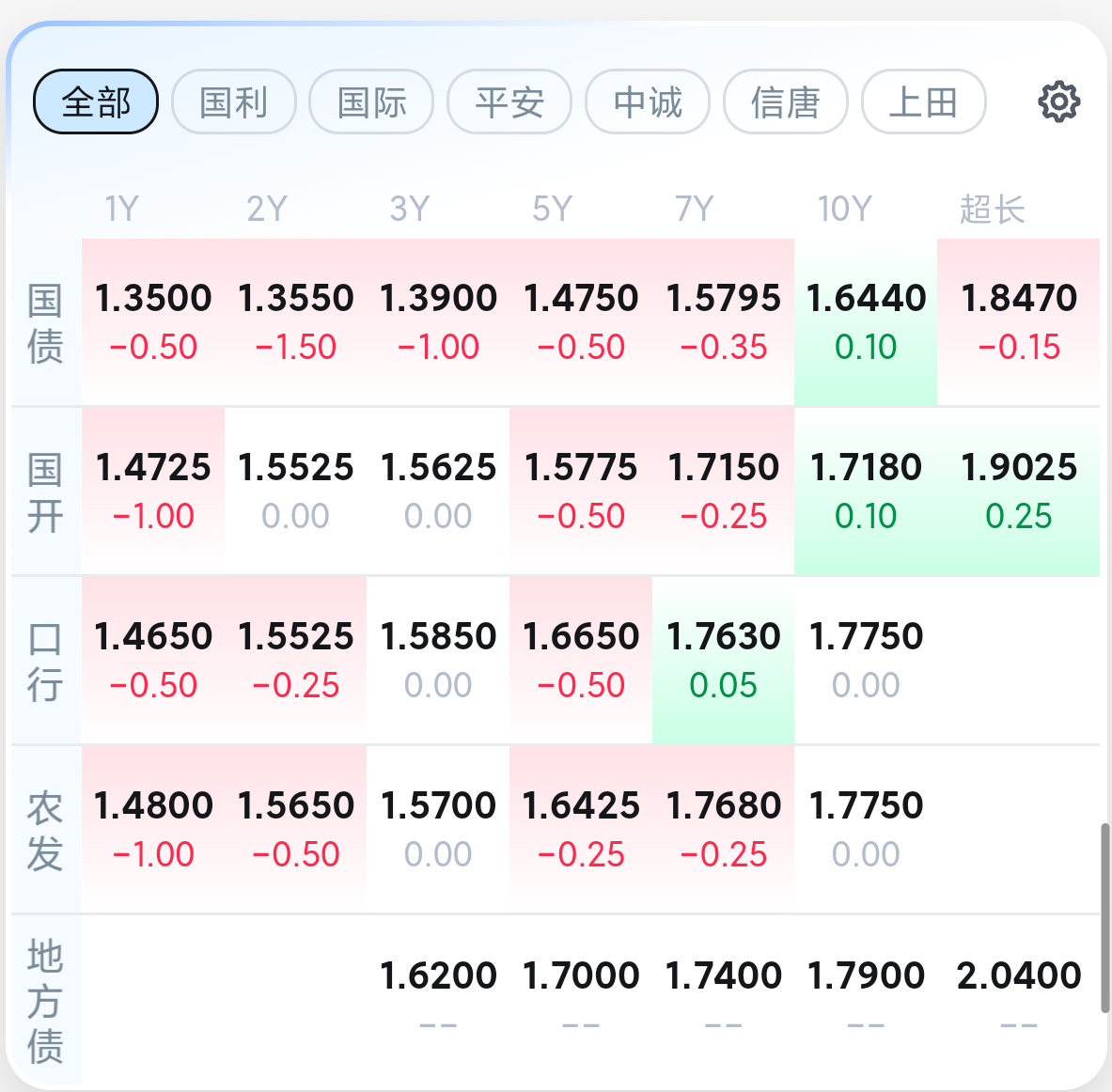Open the 国债 row label
This screenshot has width=1112, height=1092.
click(x=45, y=323)
